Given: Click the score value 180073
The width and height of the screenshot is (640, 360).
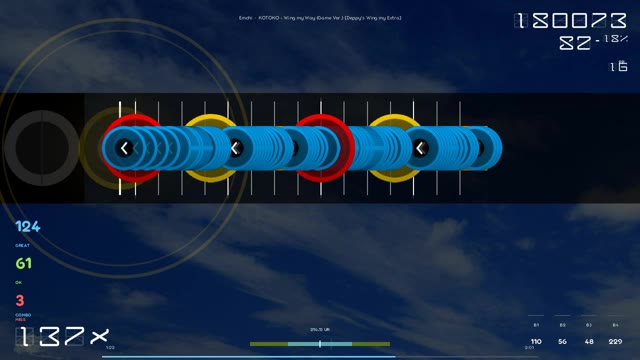Looking at the screenshot, I should pos(570,20).
